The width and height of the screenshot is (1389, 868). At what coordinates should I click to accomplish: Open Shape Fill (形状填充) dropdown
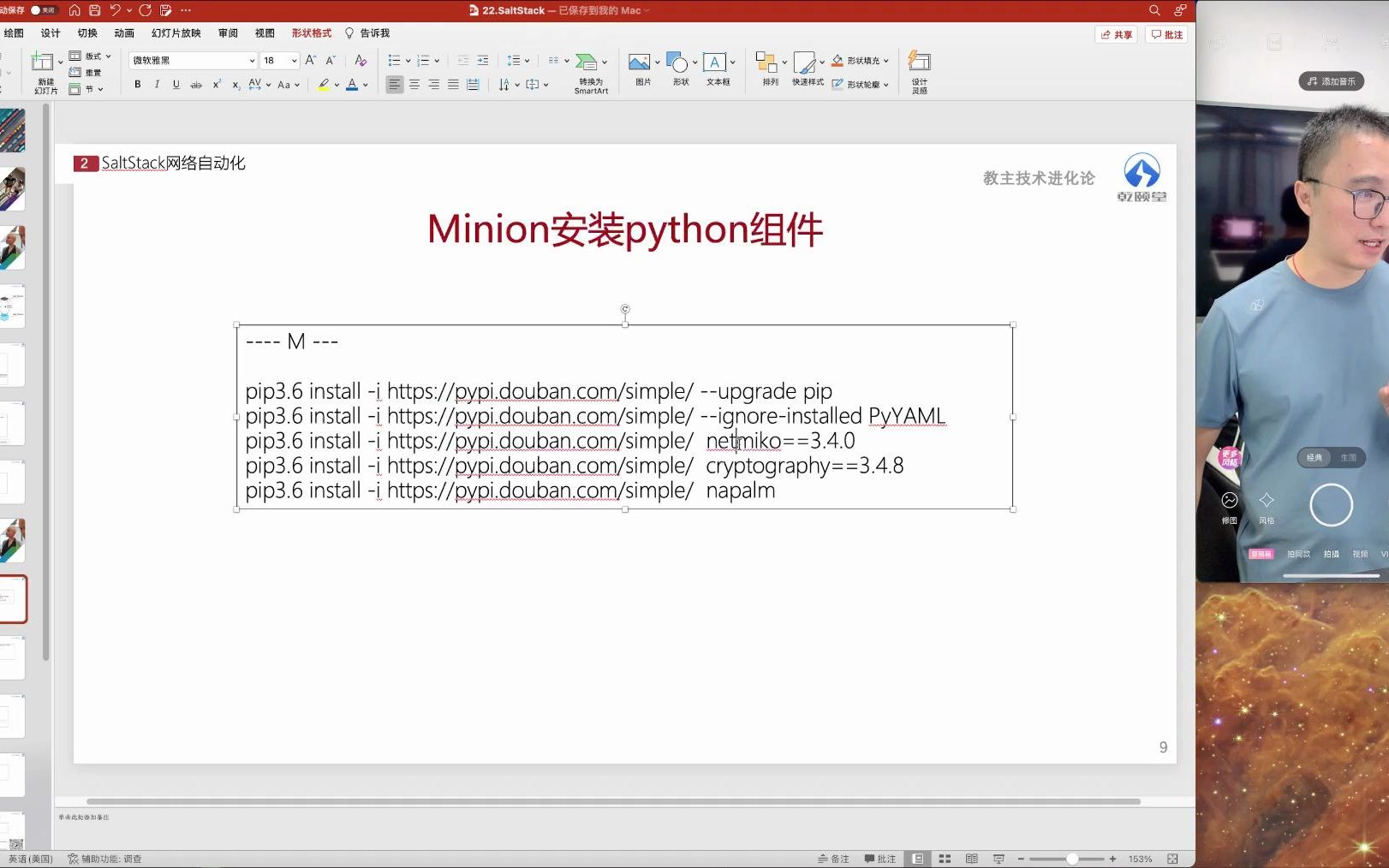[x=860, y=61]
